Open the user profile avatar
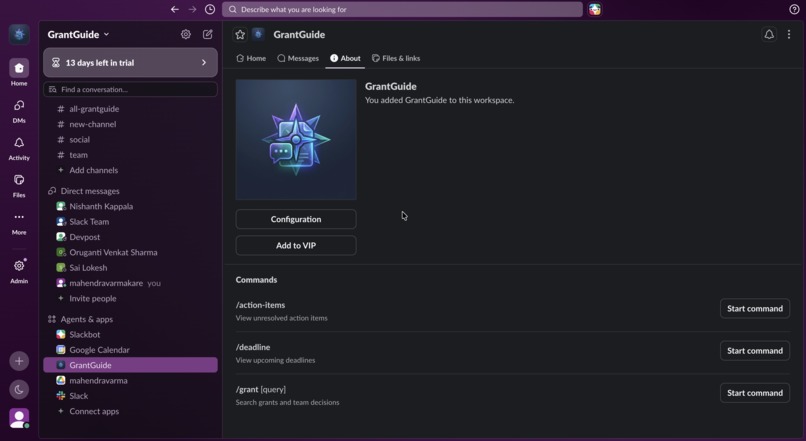The height and width of the screenshot is (441, 806). pos(19,418)
